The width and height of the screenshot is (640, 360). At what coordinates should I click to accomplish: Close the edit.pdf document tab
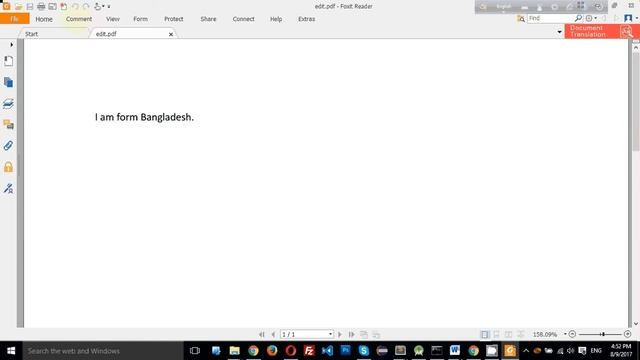coord(171,34)
